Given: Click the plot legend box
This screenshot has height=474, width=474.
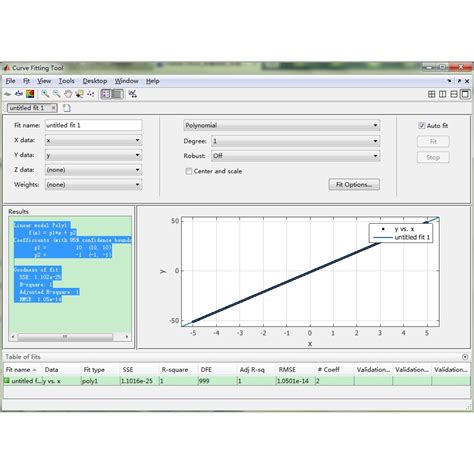Looking at the screenshot, I should click(401, 233).
